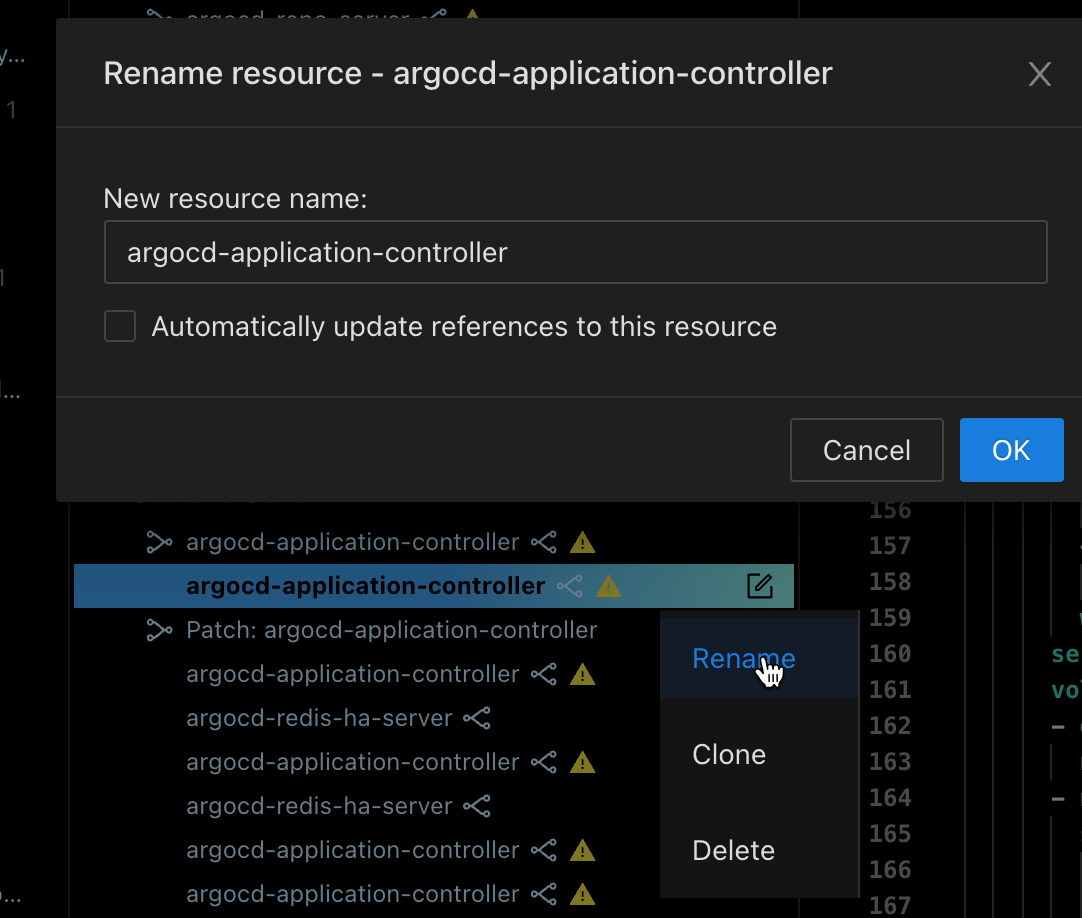Click warning icon on argocd-application-controller row right below Patch row
This screenshot has height=918, width=1082.
point(582,674)
